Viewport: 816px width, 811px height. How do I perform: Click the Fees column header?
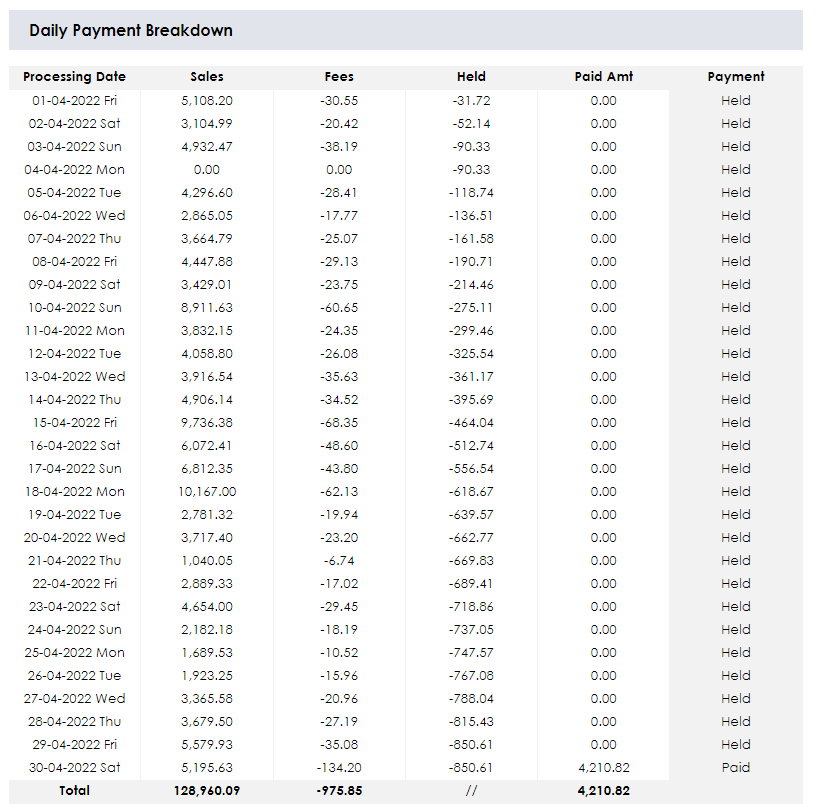[339, 77]
